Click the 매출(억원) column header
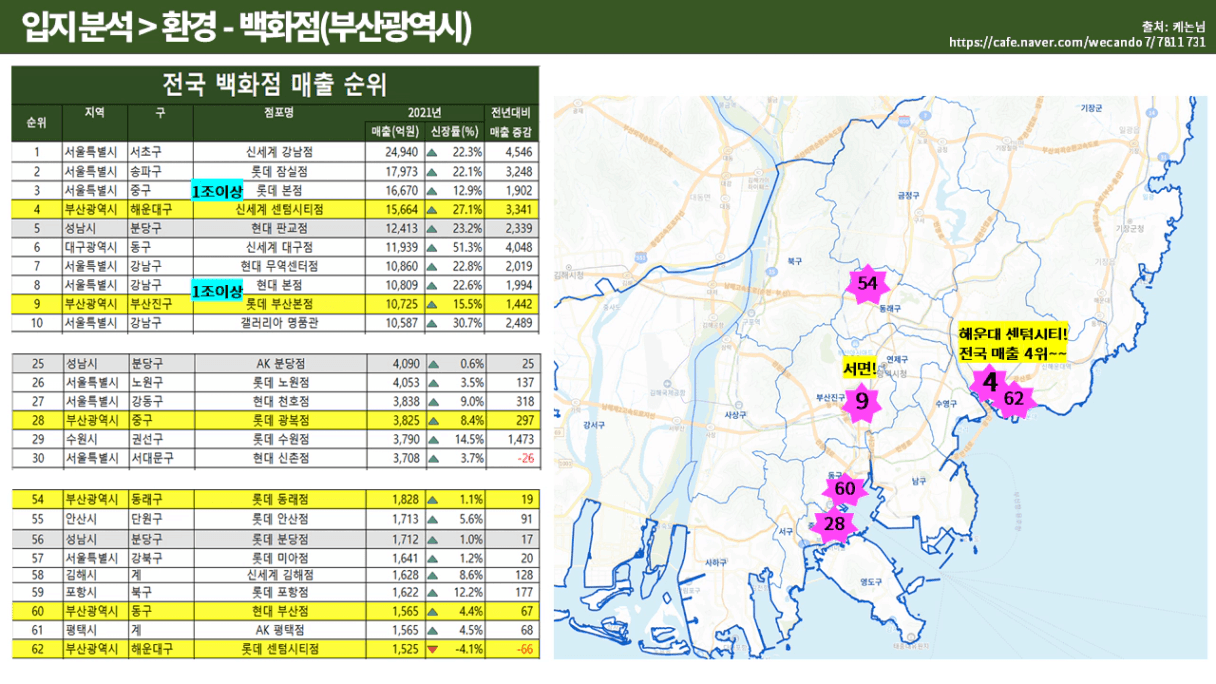 tap(394, 132)
